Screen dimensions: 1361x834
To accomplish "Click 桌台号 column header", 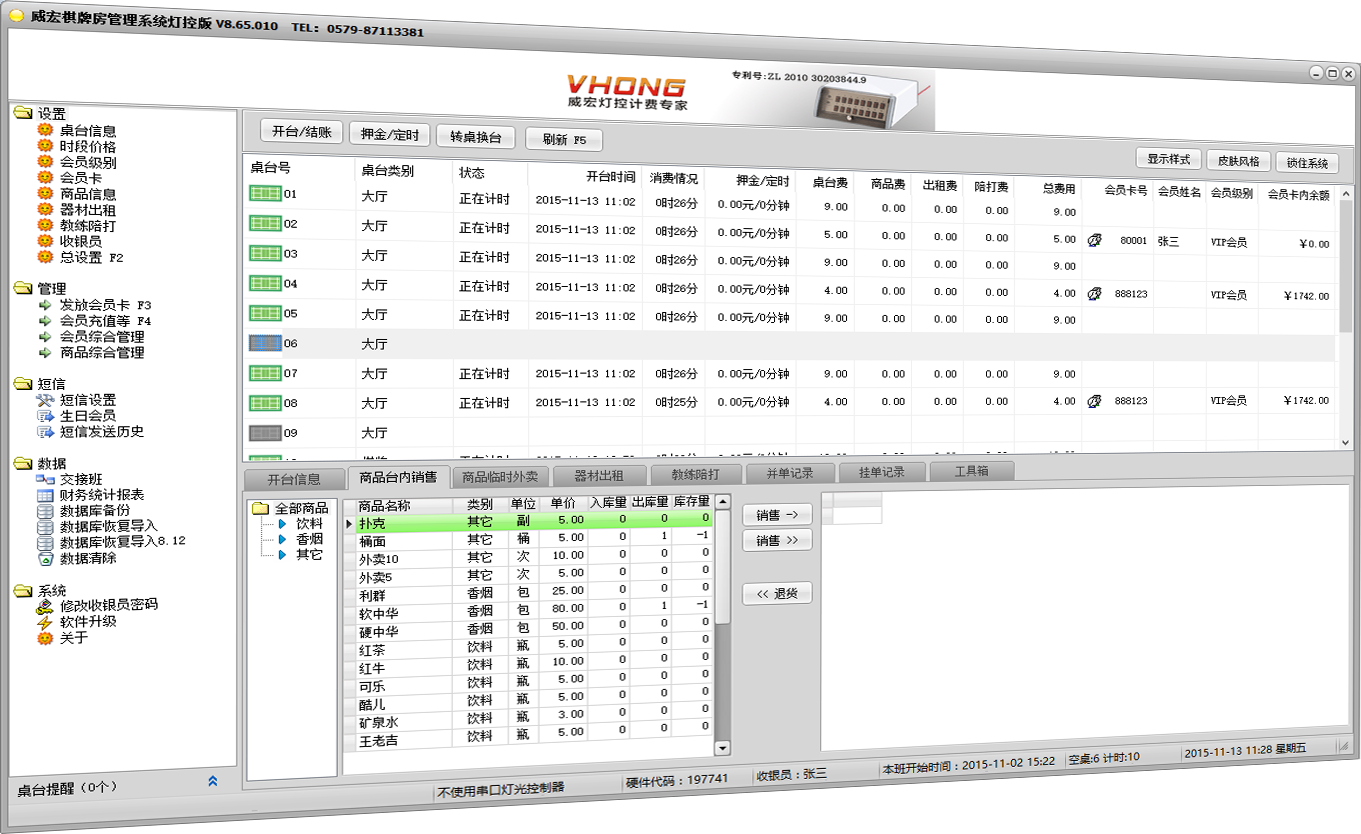I will pyautogui.click(x=271, y=168).
